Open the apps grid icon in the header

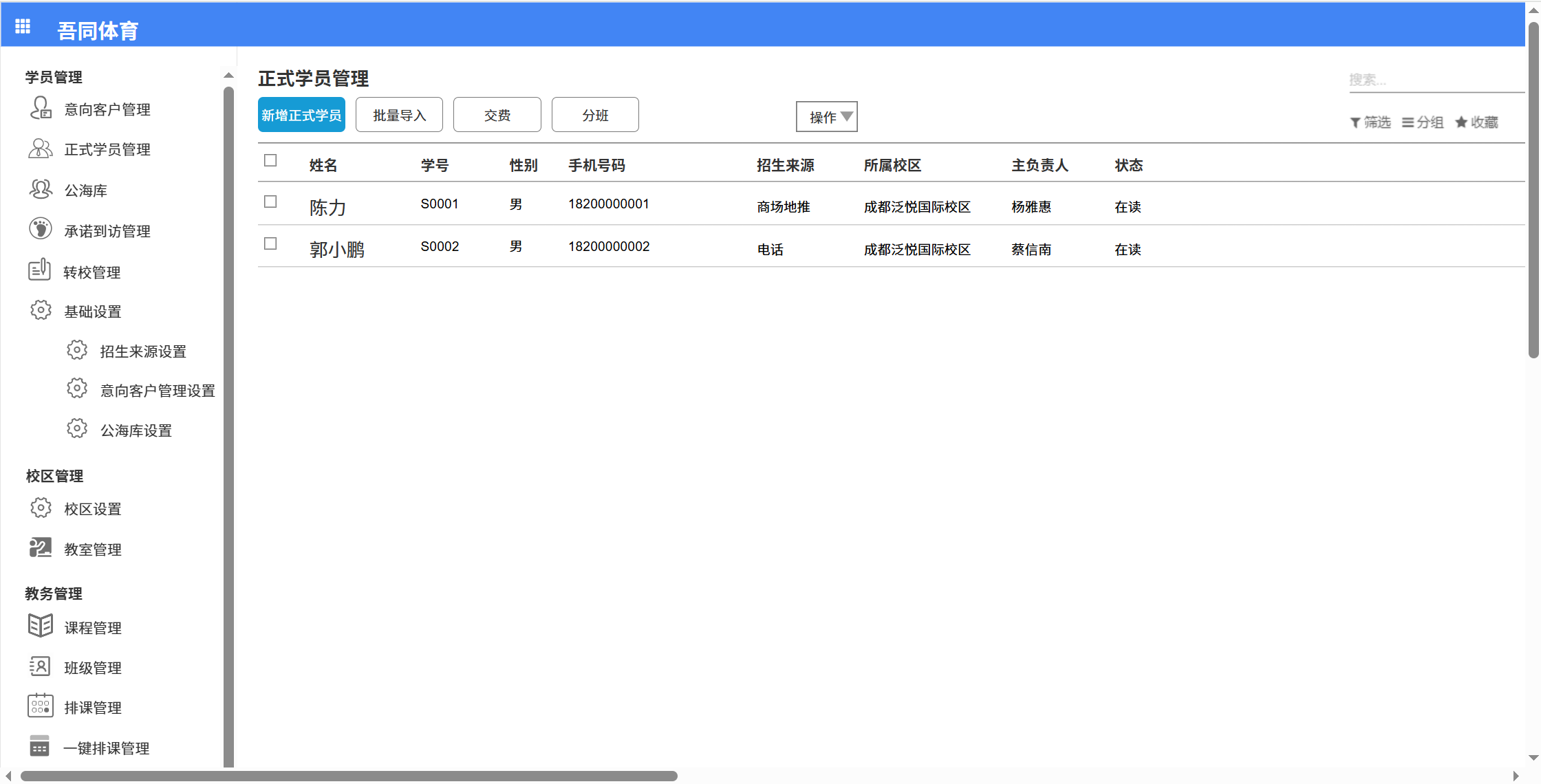point(22,25)
